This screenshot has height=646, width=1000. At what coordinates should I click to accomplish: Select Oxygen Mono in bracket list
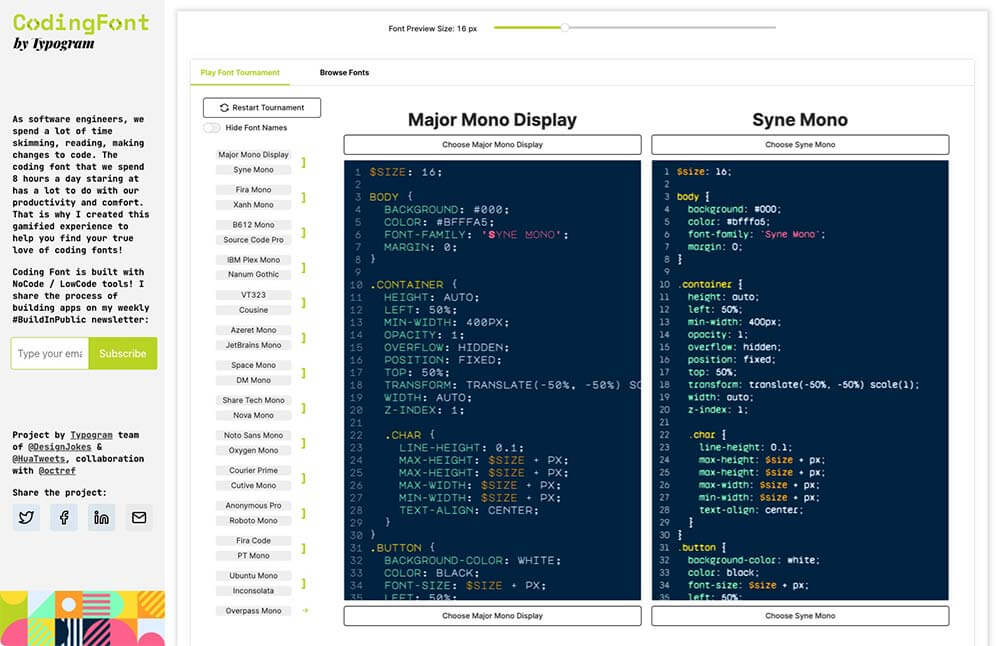tap(253, 451)
